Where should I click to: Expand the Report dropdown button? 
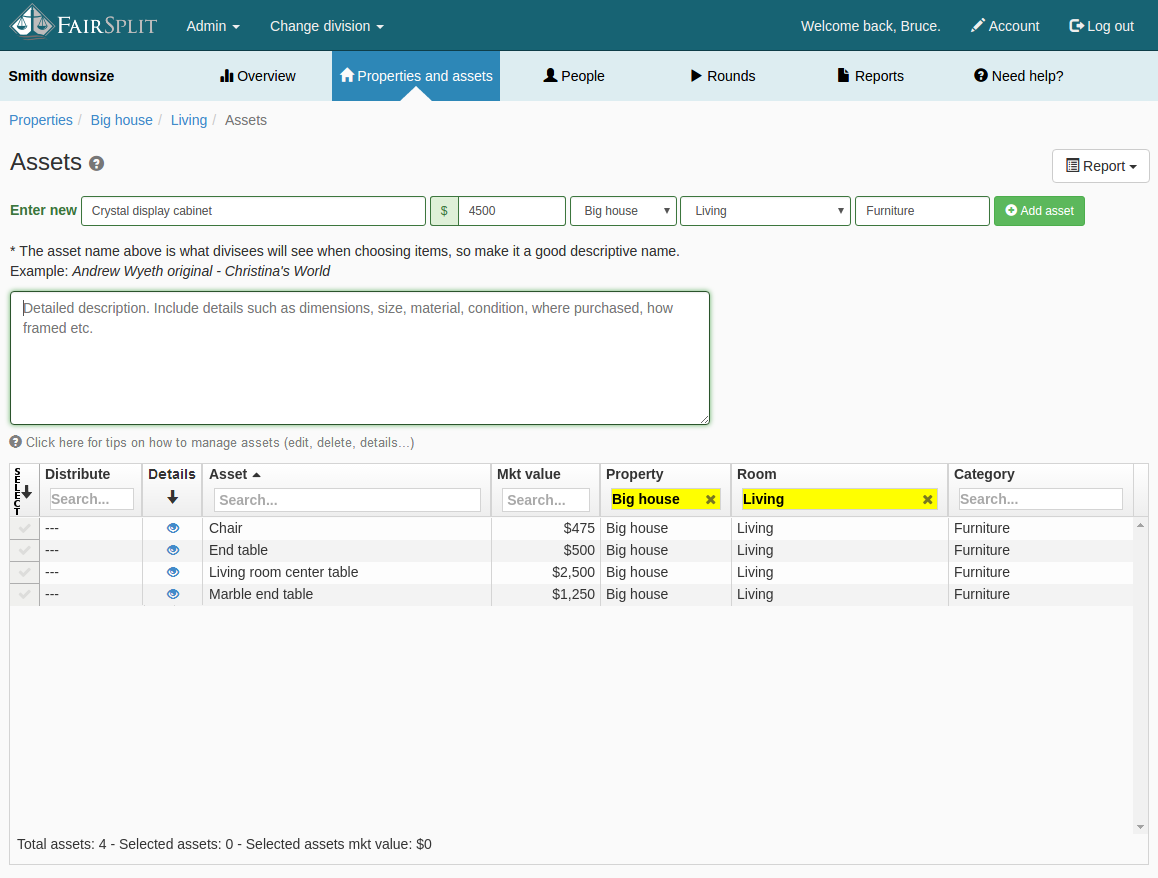1100,166
